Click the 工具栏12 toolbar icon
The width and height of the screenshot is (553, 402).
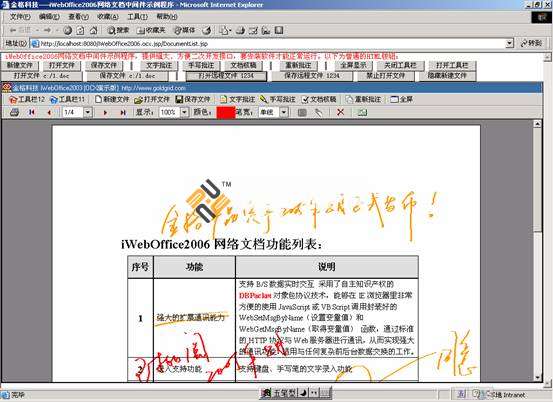[27, 99]
